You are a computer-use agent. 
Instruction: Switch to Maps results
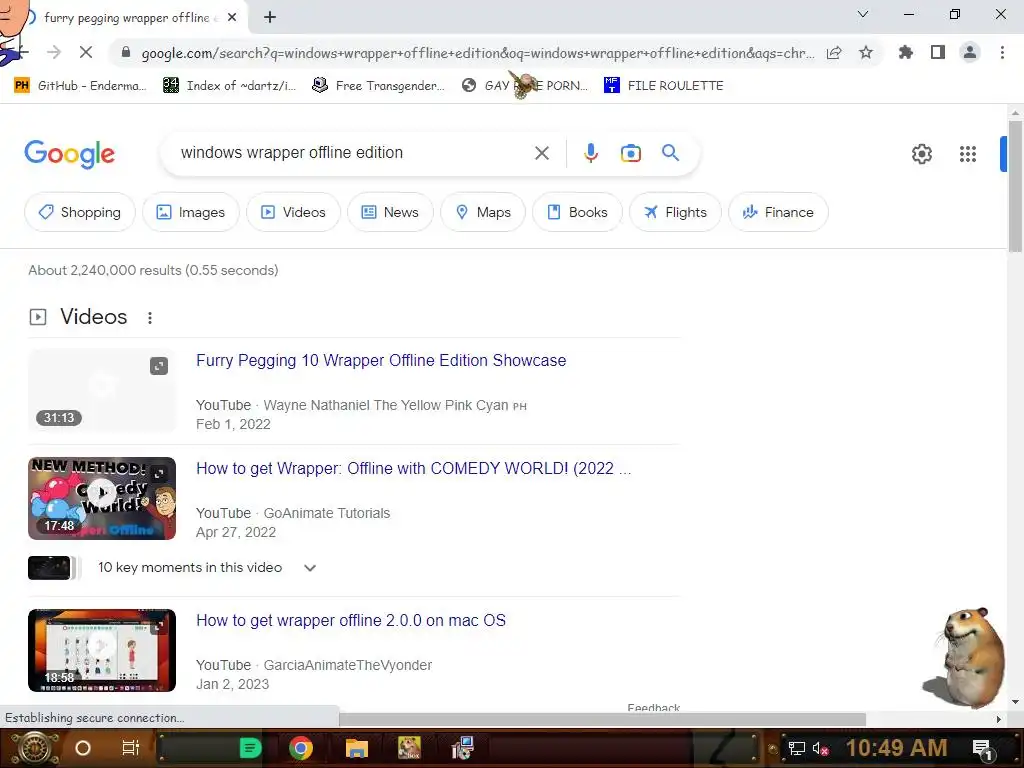pyautogui.click(x=483, y=212)
